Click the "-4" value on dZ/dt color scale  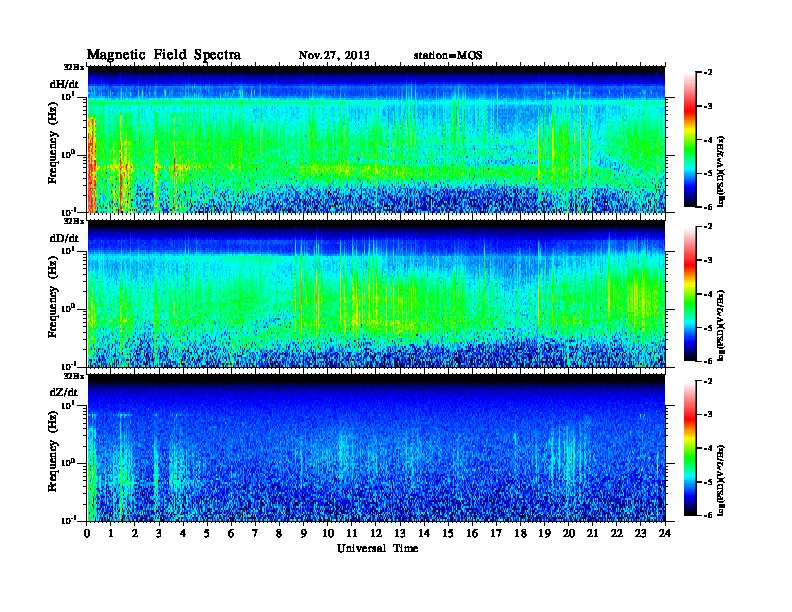pyautogui.click(x=708, y=448)
